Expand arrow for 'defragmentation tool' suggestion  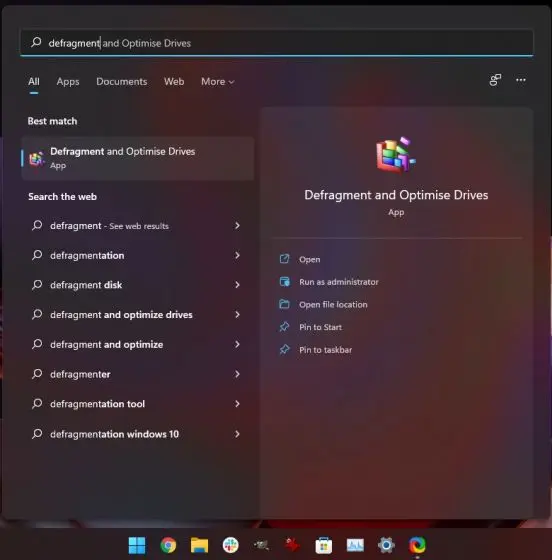click(237, 404)
